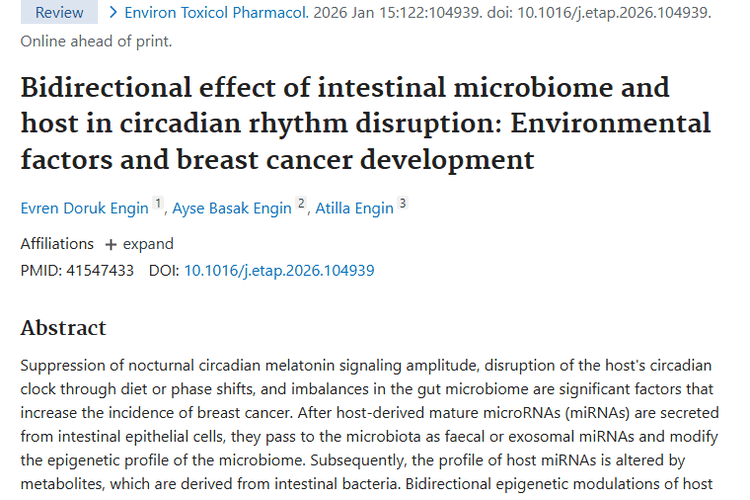Screen dimensions: 750x500
Task: Open author Evren Doruk Engin's link
Action: pos(85,208)
